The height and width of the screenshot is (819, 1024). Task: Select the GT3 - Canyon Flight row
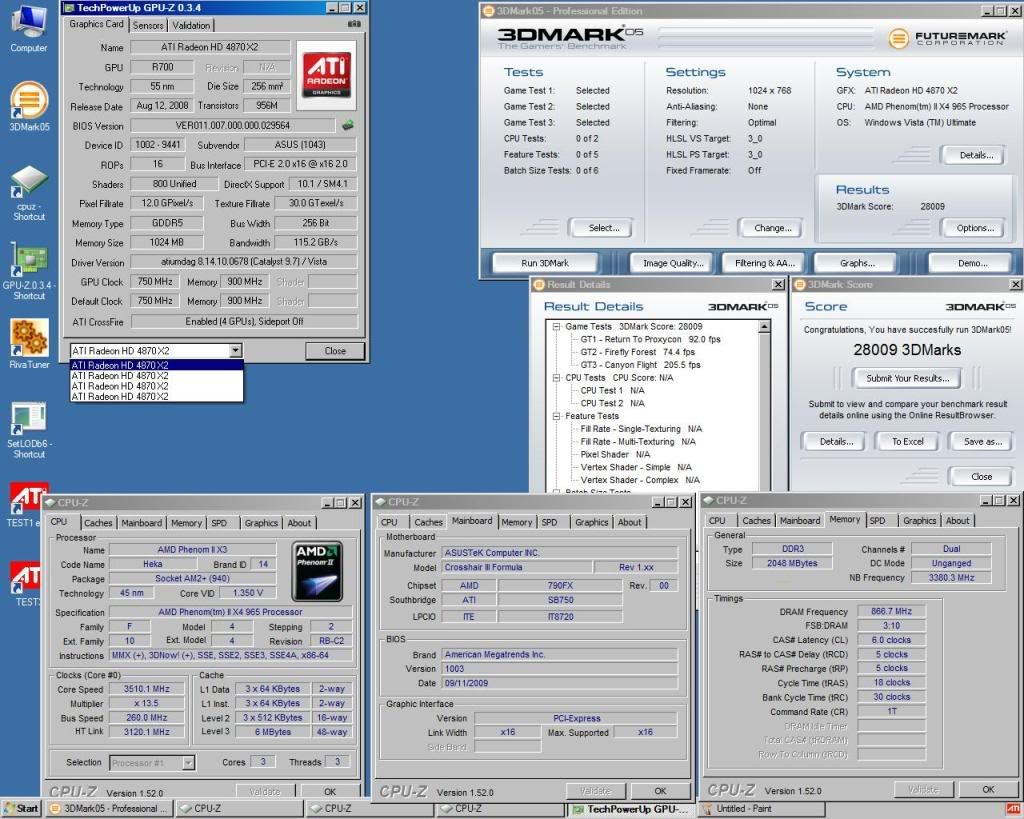[641, 365]
